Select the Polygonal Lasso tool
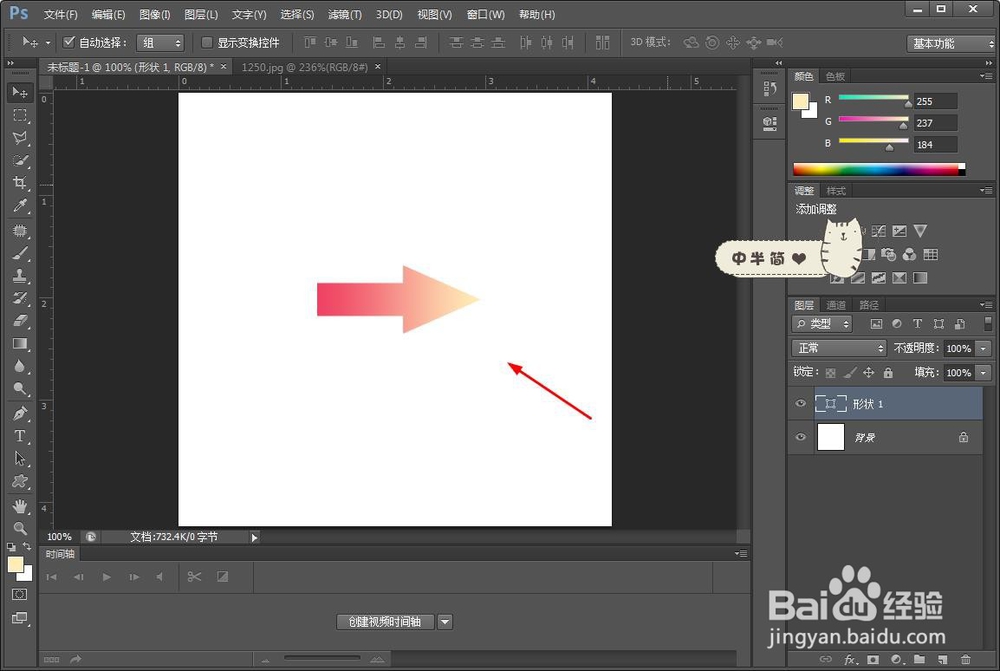1000x671 pixels. [20, 138]
